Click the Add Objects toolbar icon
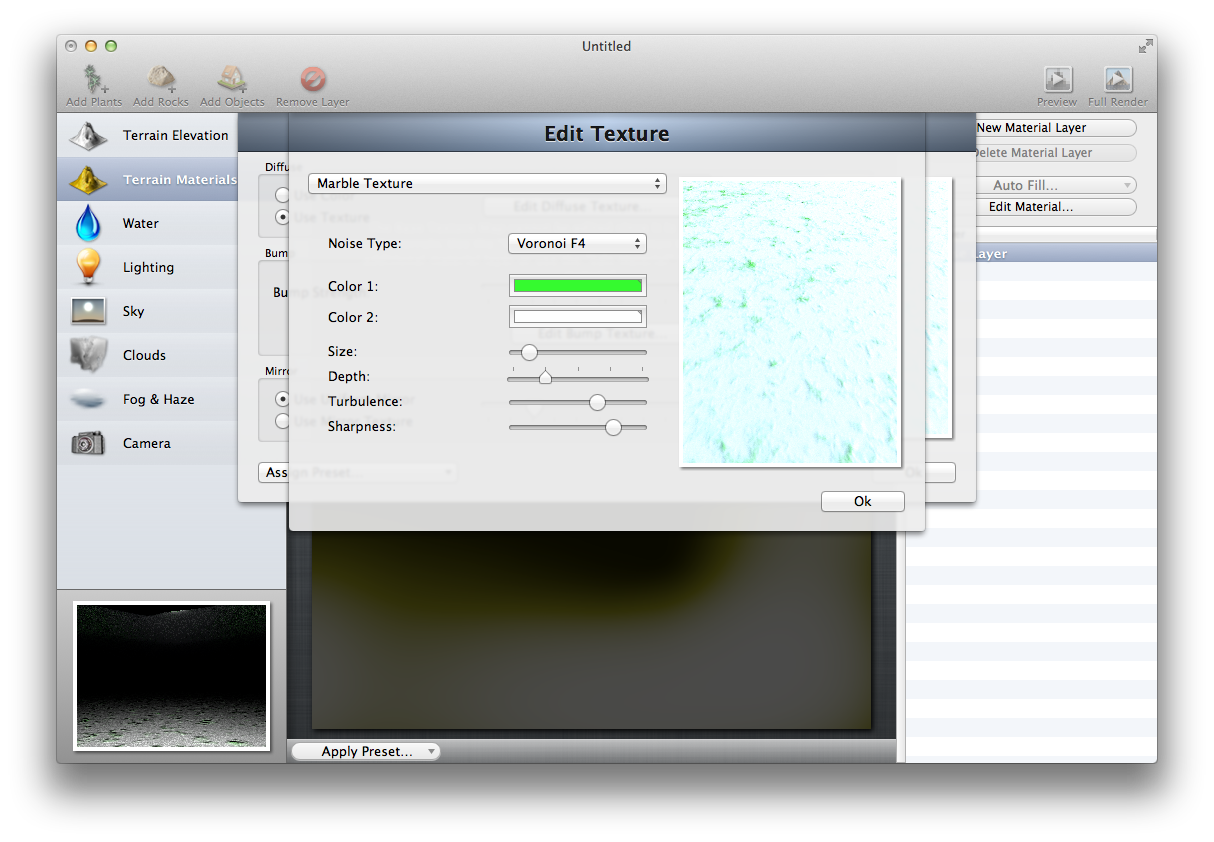Viewport: 1214px width, 842px height. (x=232, y=79)
